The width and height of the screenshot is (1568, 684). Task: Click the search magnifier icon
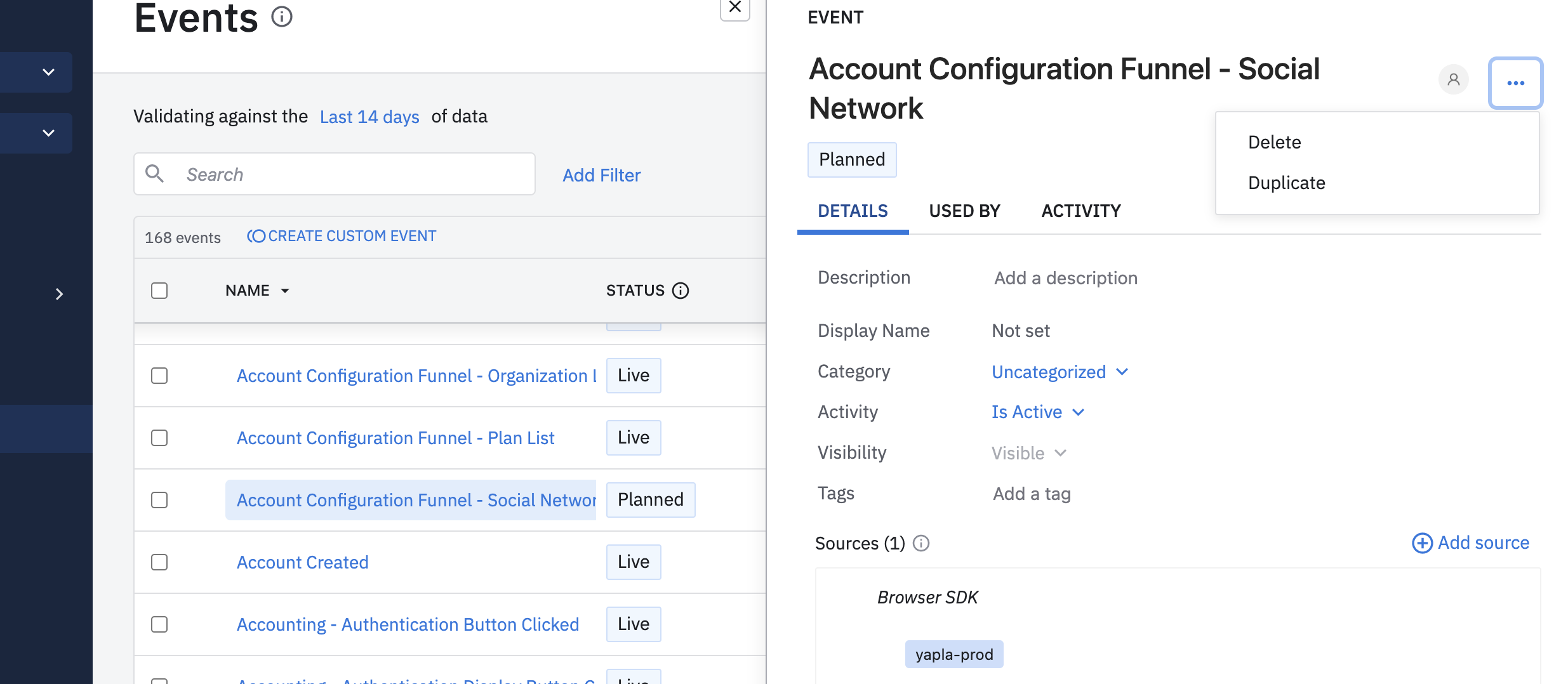[x=155, y=173]
